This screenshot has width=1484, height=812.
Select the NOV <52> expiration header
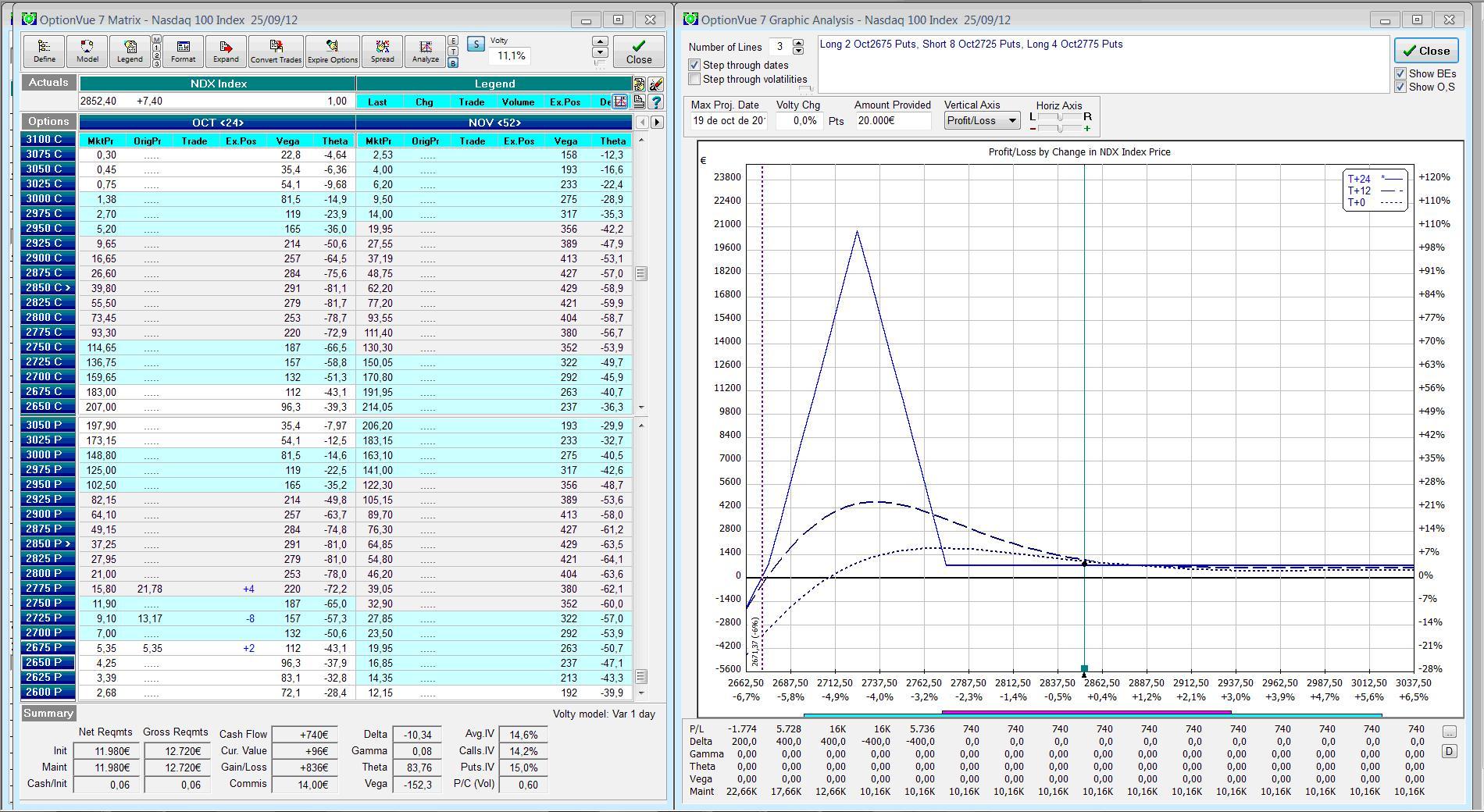coord(494,123)
